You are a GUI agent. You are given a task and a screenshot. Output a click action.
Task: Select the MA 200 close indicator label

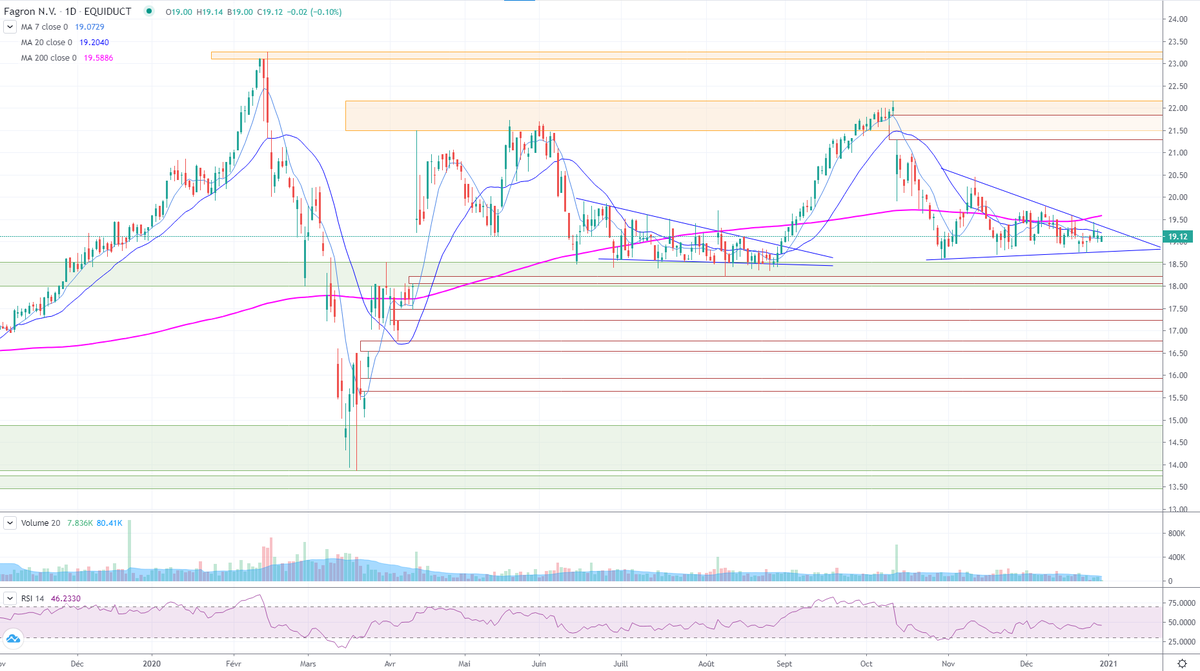[x=49, y=60]
